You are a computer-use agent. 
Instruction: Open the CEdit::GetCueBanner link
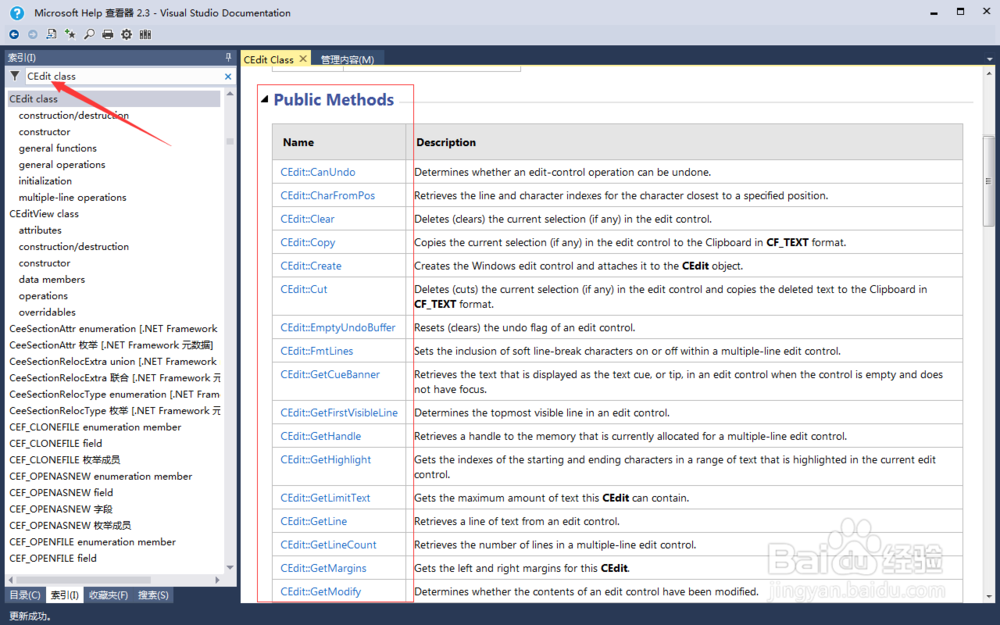tap(330, 375)
